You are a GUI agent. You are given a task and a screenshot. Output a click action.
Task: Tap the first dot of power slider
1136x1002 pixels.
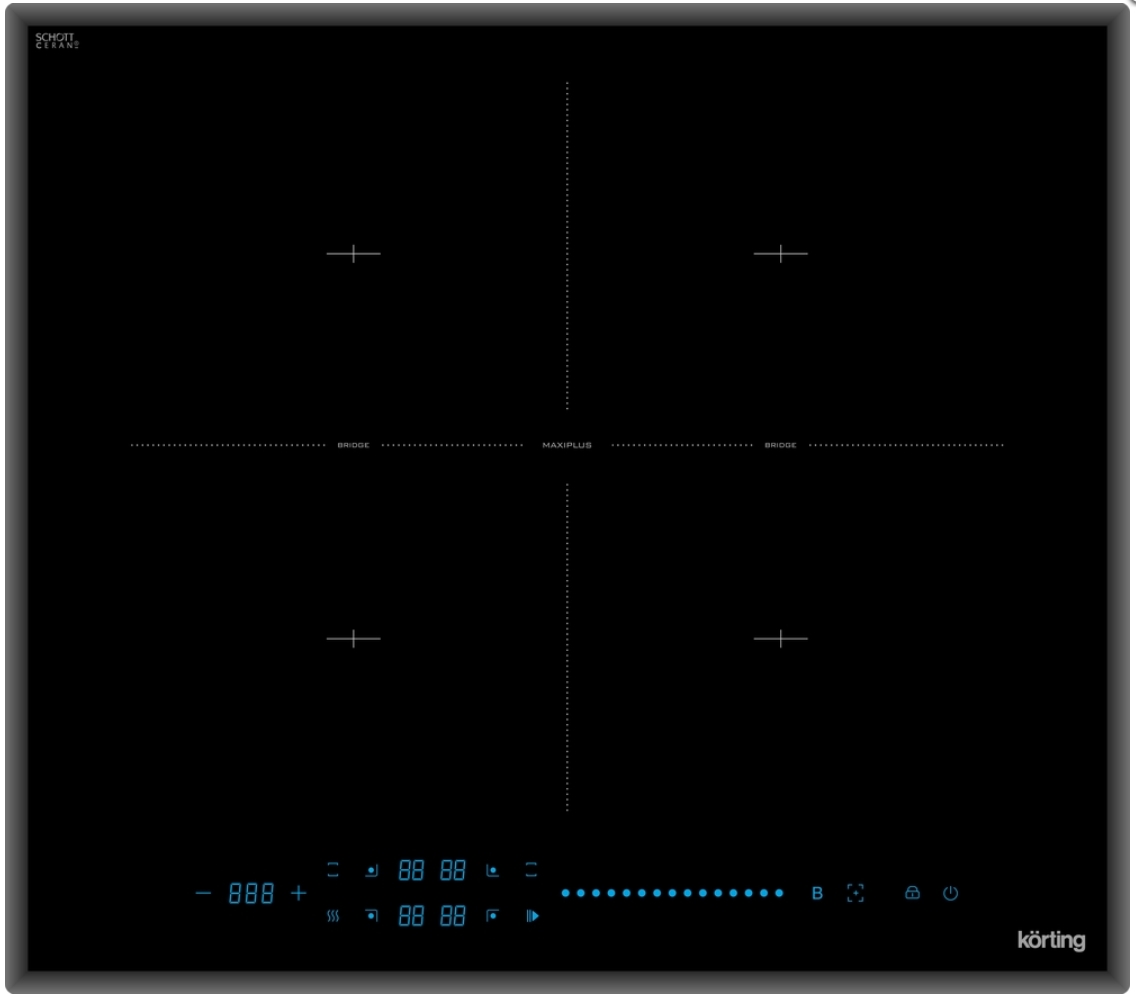(x=565, y=893)
